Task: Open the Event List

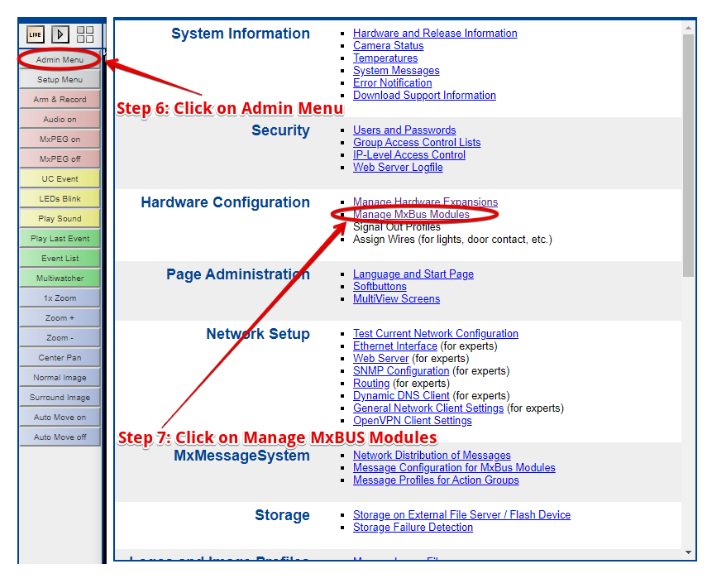Action: [x=60, y=258]
